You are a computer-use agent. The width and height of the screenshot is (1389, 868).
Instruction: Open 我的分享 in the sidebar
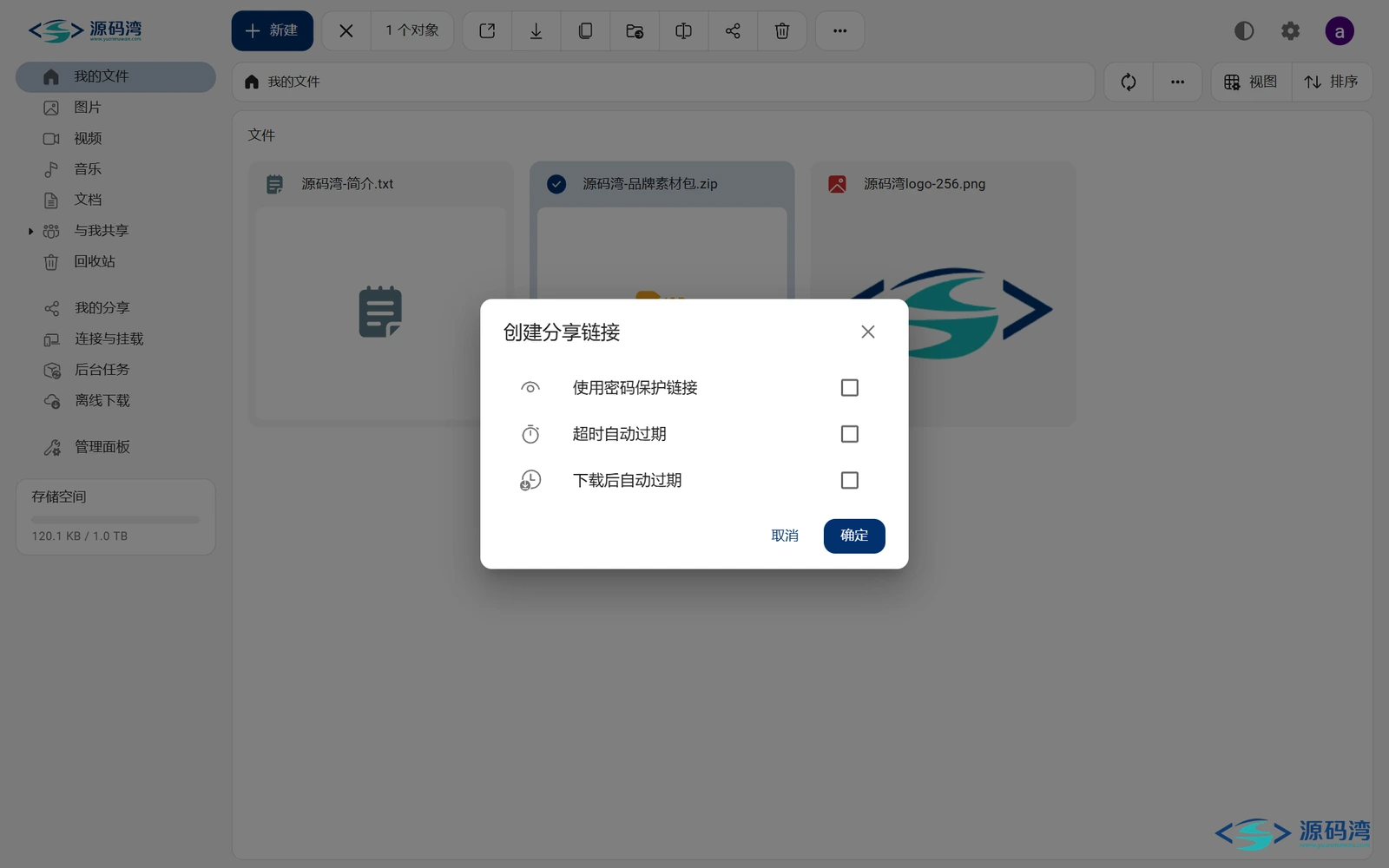[x=115, y=308]
